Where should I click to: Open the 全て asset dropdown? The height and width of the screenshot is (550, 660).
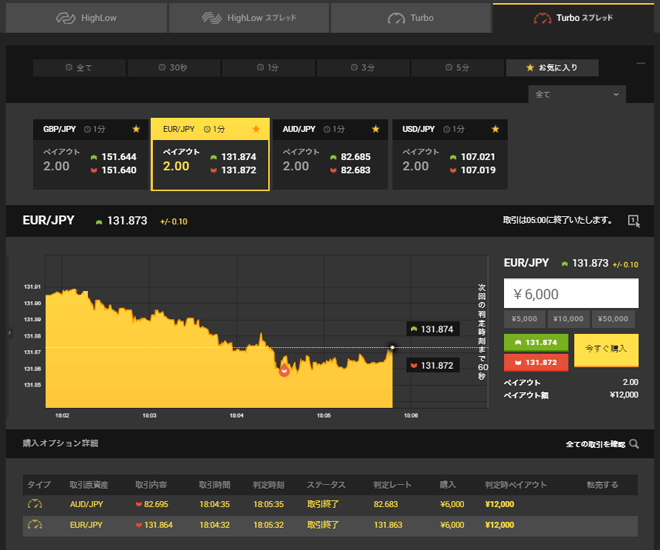(577, 95)
